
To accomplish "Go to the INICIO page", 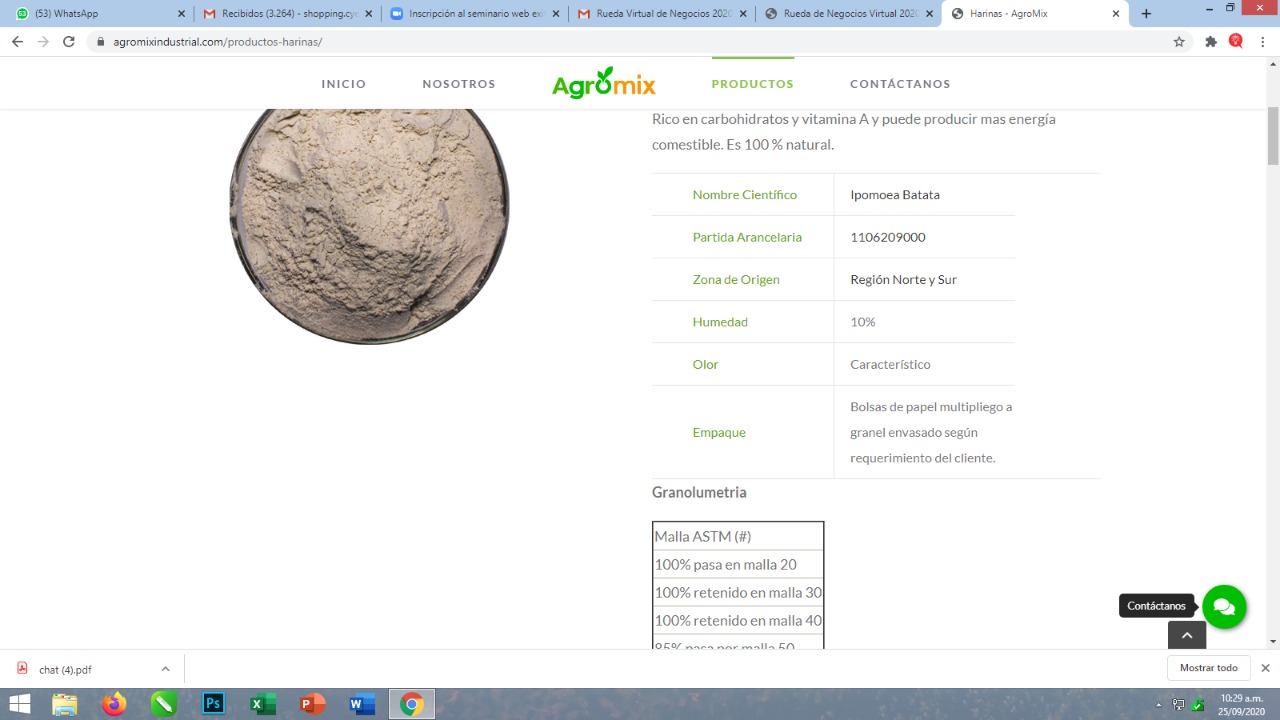I will (x=344, y=84).
